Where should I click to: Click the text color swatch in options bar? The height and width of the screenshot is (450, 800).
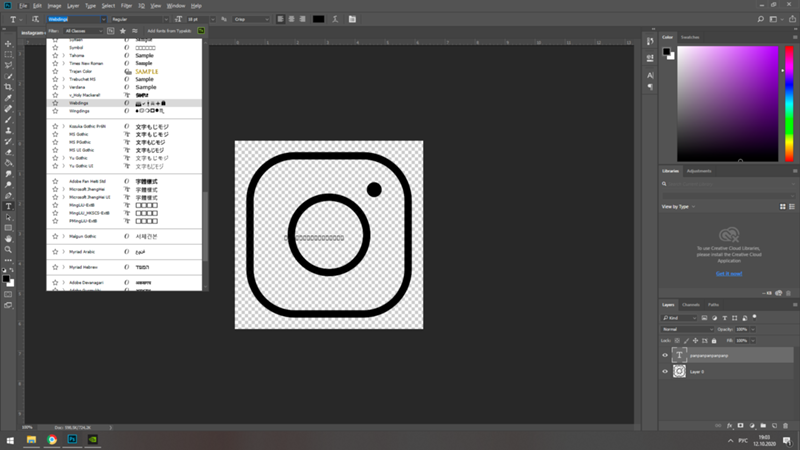(x=318, y=19)
